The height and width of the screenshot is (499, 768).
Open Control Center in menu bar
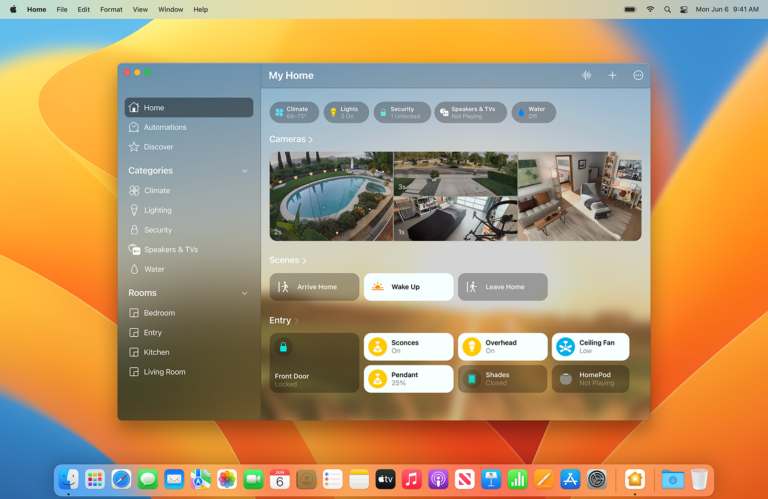(684, 9)
